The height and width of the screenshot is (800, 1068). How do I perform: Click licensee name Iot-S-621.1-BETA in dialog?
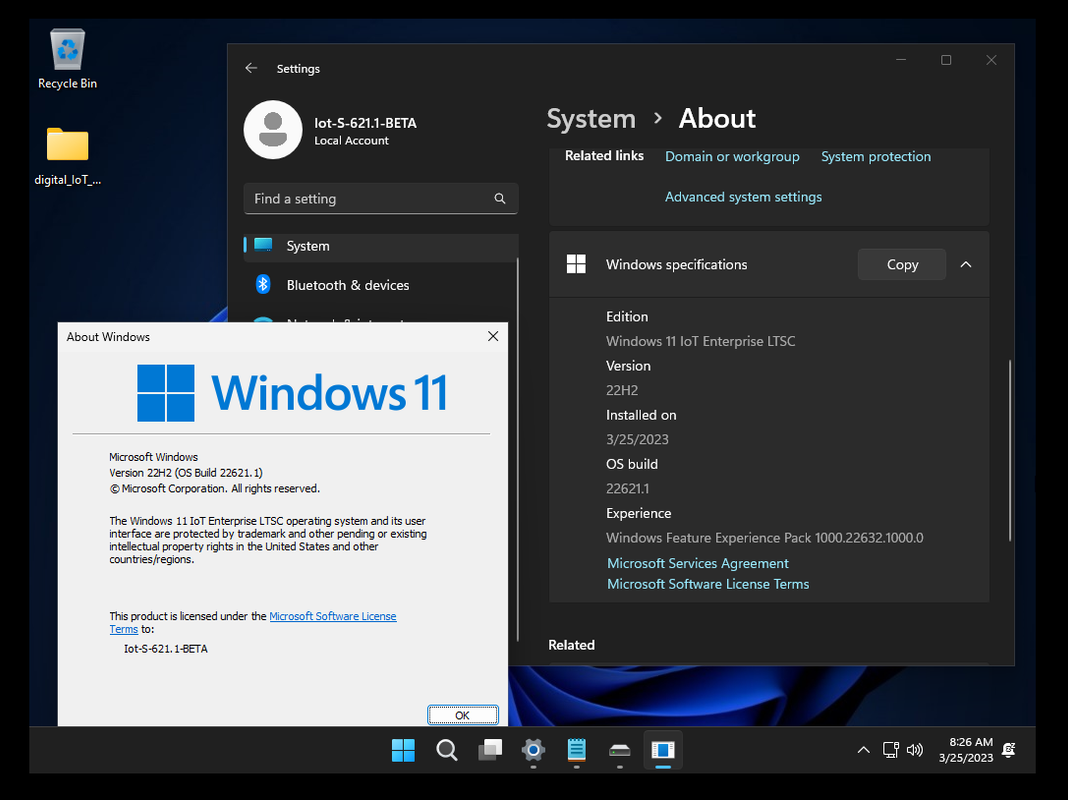tap(166, 649)
